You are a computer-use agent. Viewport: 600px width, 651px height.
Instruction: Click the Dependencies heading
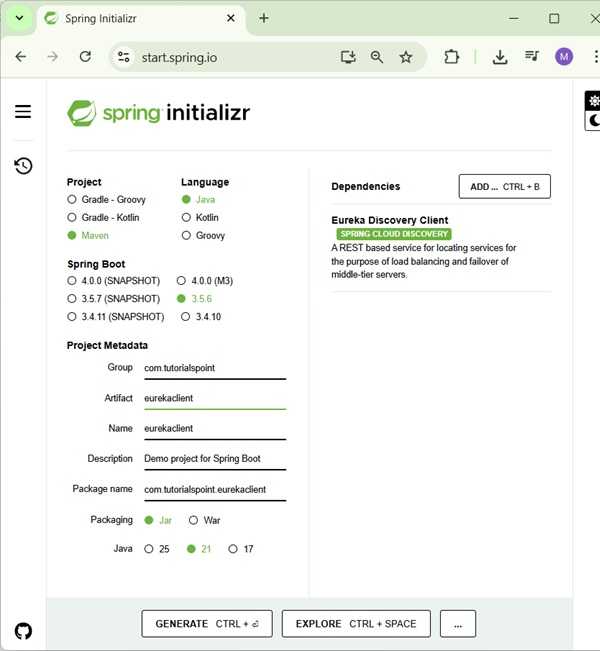tap(365, 186)
